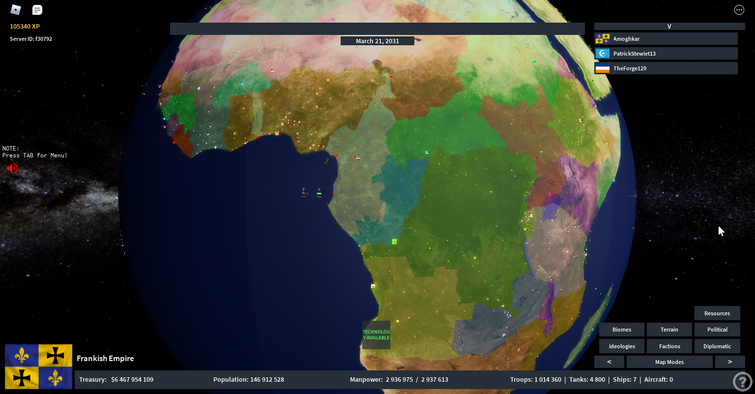
Task: Click Amoghkar's flag icon in player list
Action: pos(602,39)
